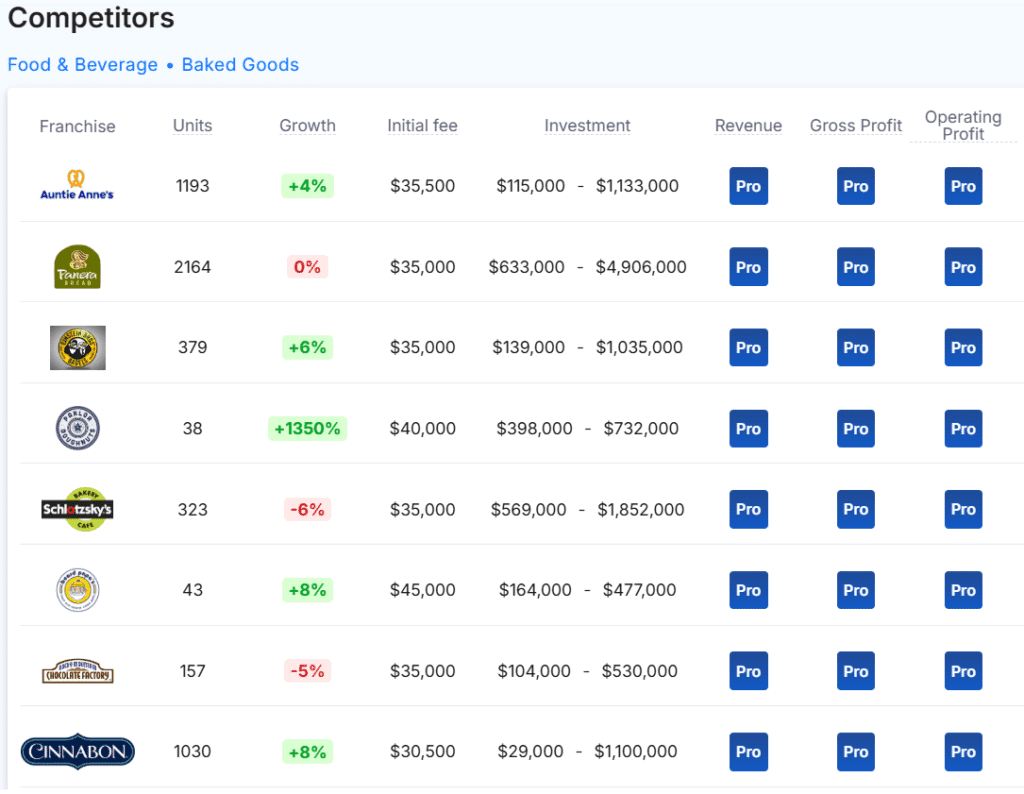Open the Cinnabon franchise logo
The width and height of the screenshot is (1024, 794).
coord(78,752)
